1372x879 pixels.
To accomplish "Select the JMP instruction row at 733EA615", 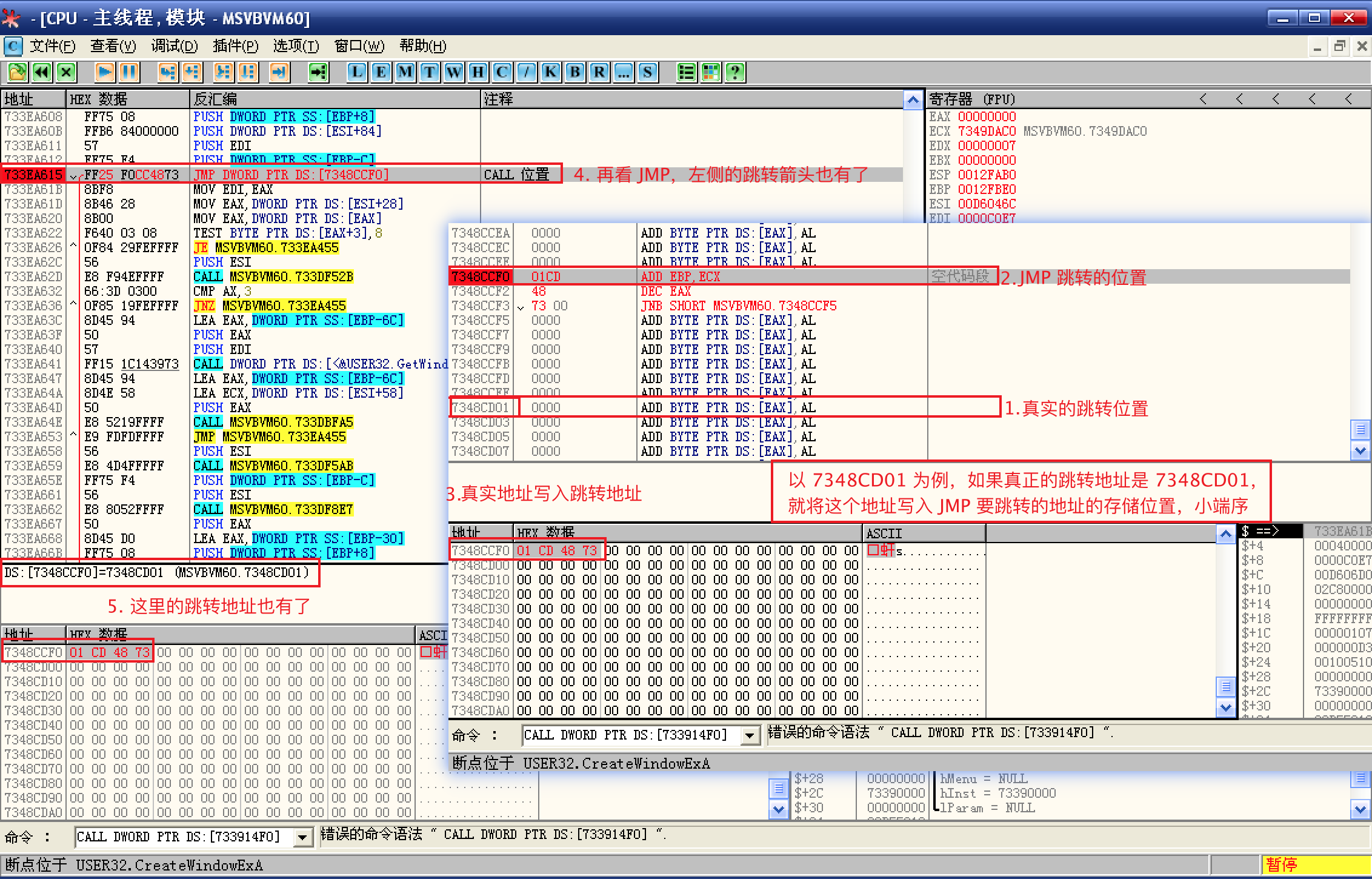I will 291,175.
